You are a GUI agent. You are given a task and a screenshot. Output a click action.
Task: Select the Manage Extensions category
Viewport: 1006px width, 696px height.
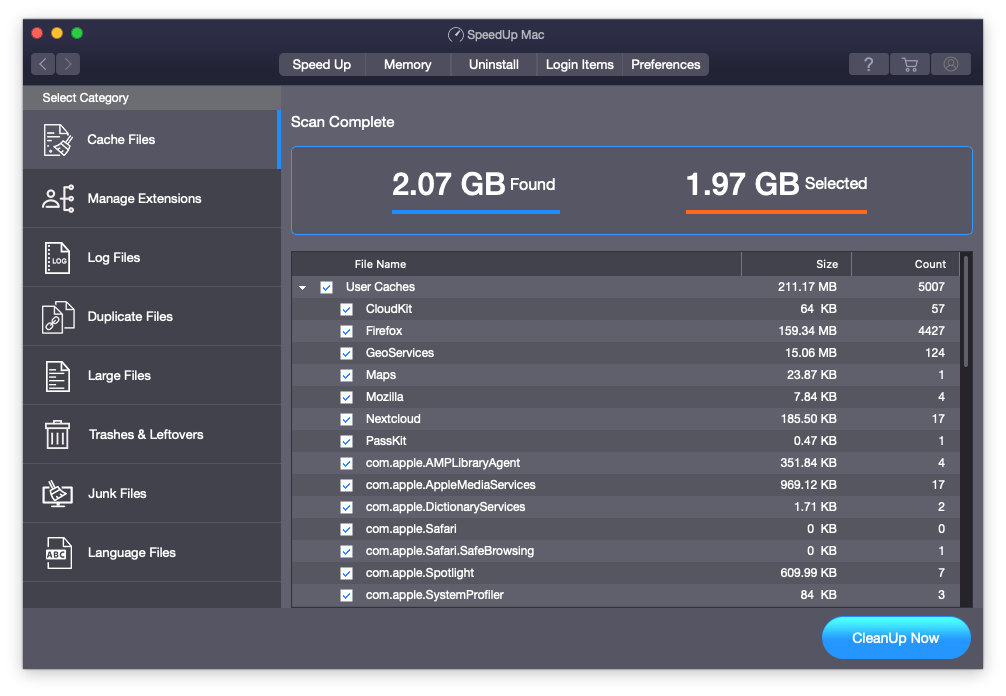click(x=151, y=198)
